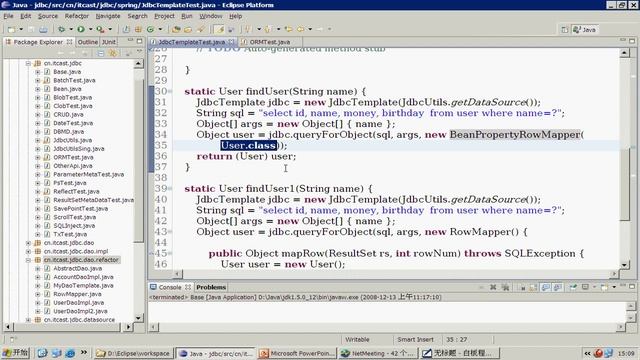Click Collapse All in Package Explorer
The image size is (640, 360).
click(x=100, y=53)
